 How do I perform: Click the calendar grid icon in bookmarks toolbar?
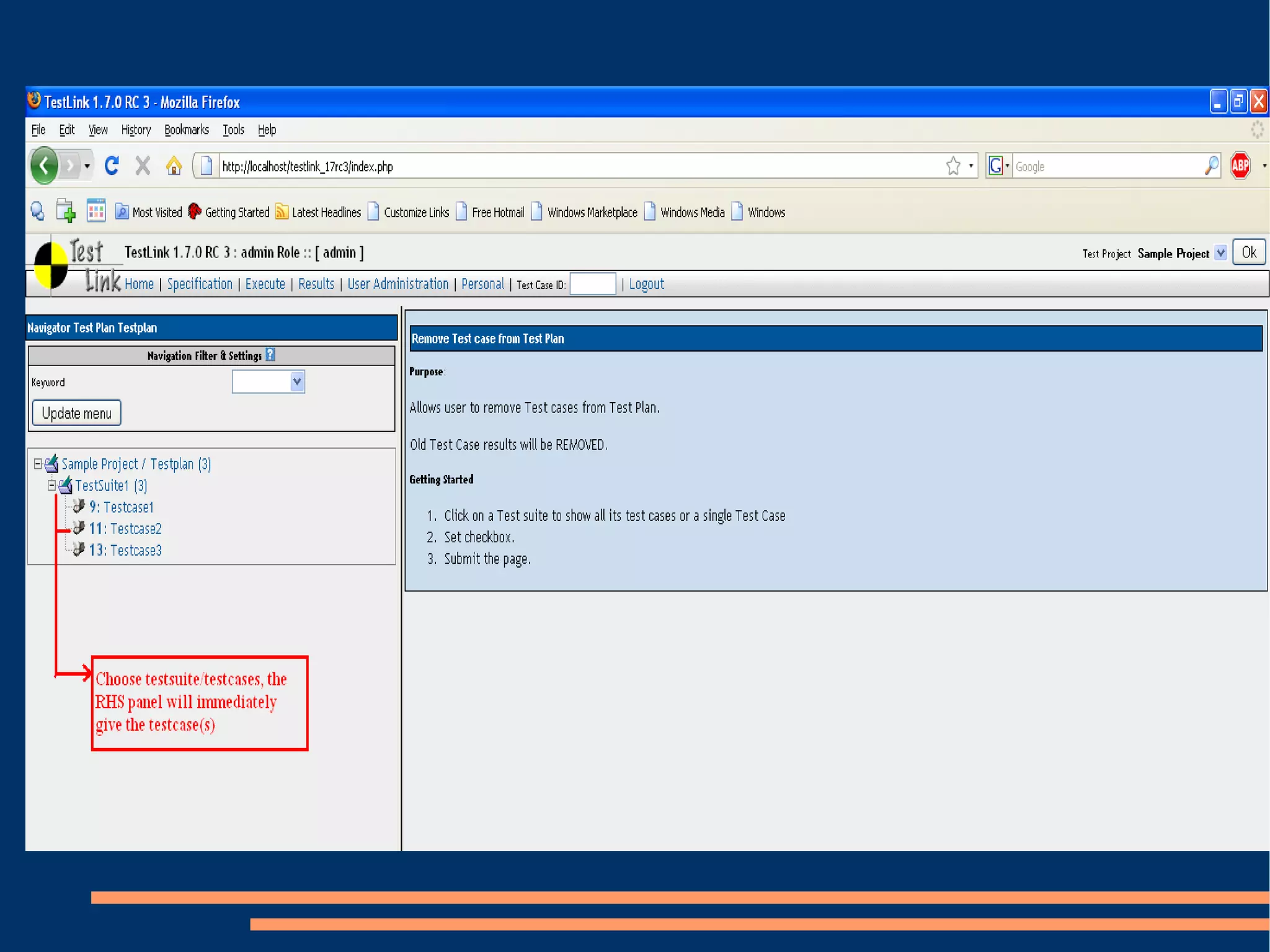tap(96, 211)
